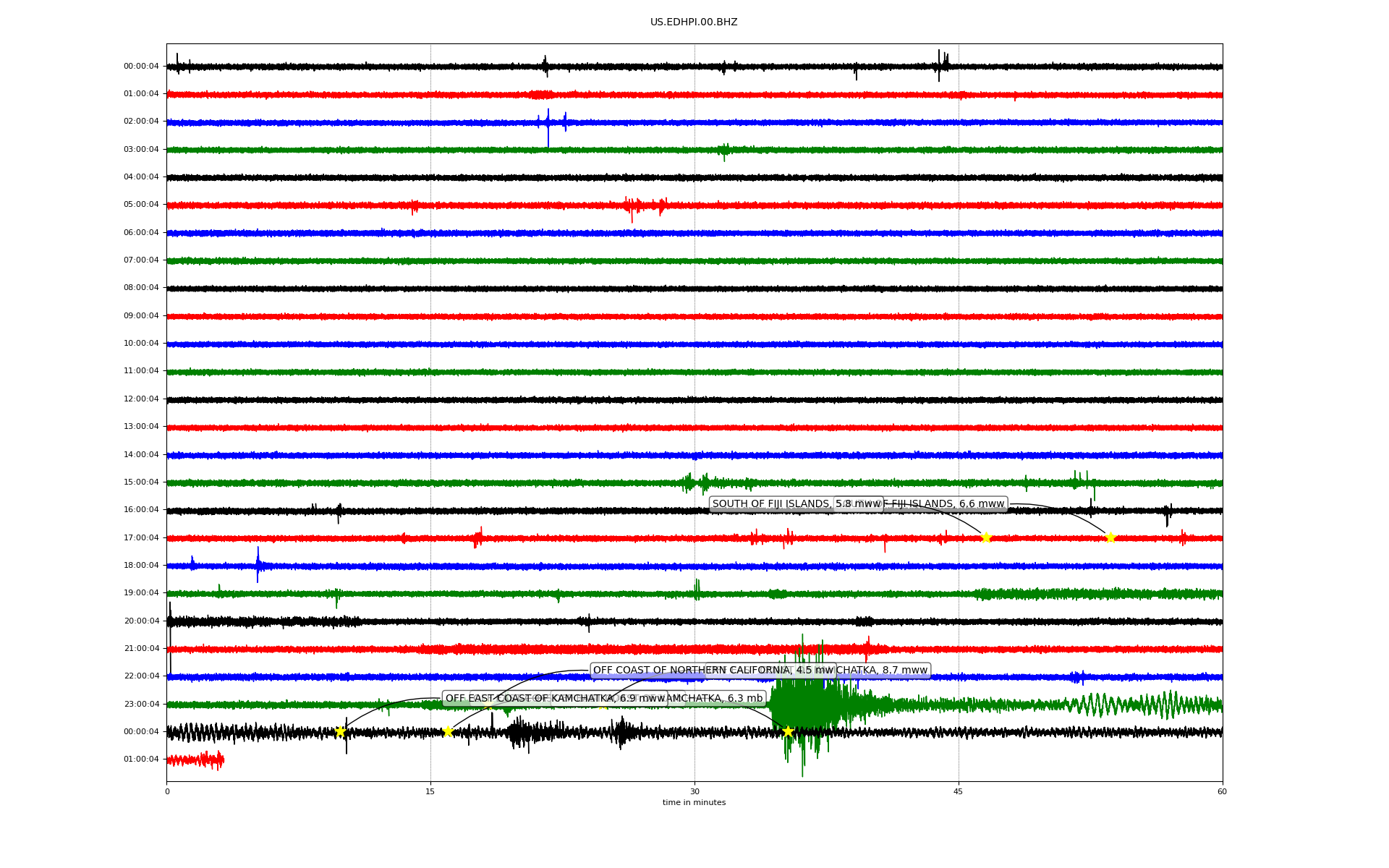The width and height of the screenshot is (1389, 868).
Task: Click the plot title US.EDHPI.00.BHZ
Action: click(x=694, y=22)
